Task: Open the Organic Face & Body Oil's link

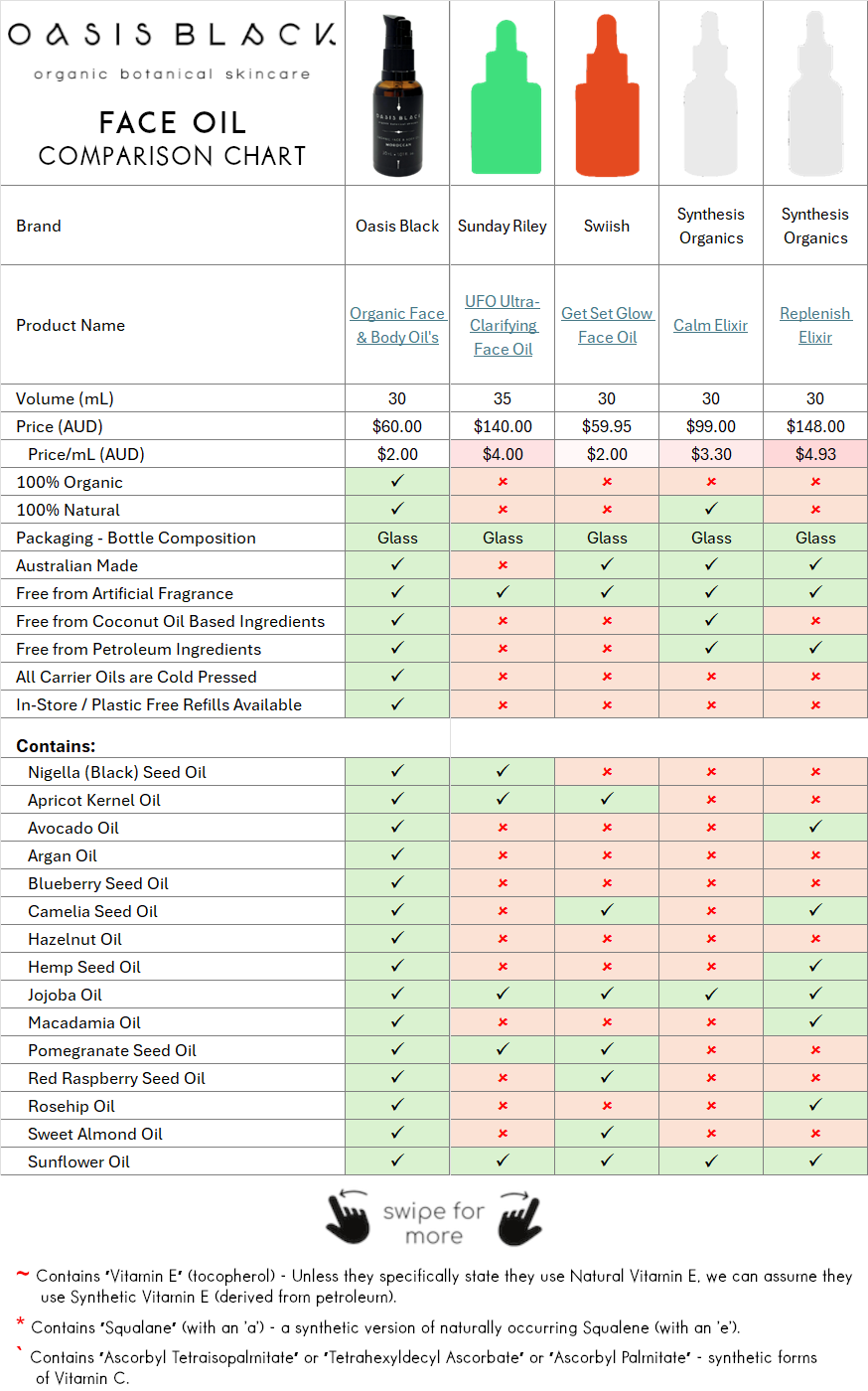Action: (x=397, y=325)
